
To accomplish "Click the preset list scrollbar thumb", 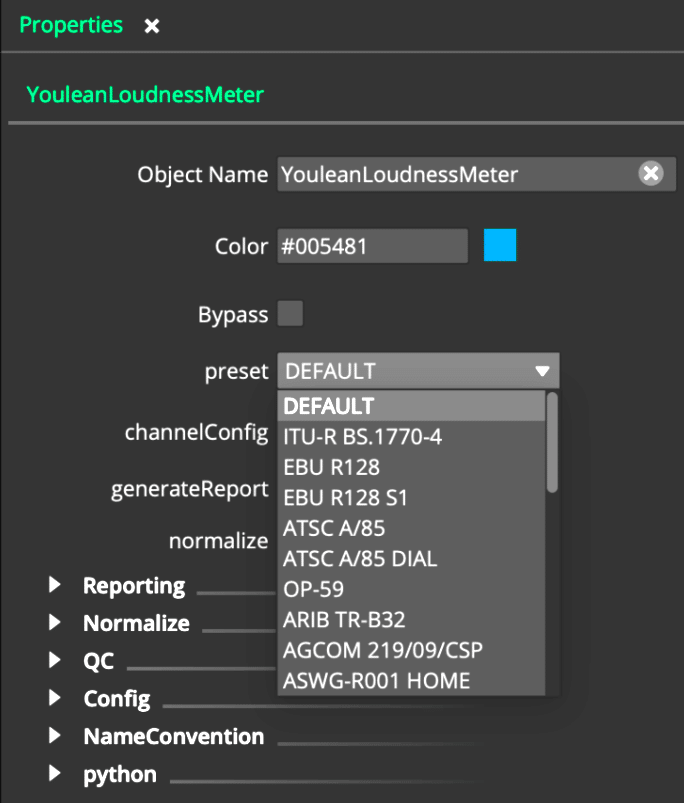I will click(552, 442).
